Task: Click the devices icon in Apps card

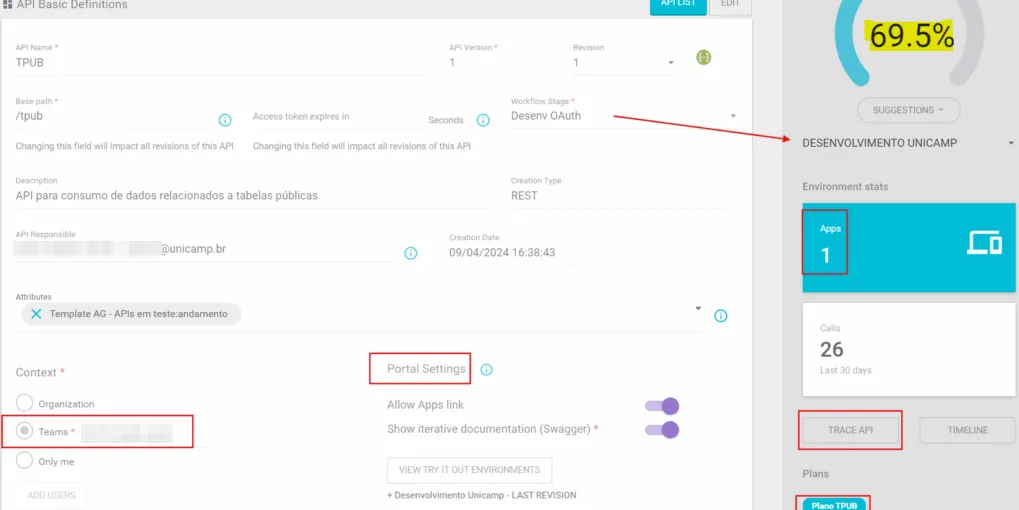Action: pos(984,242)
